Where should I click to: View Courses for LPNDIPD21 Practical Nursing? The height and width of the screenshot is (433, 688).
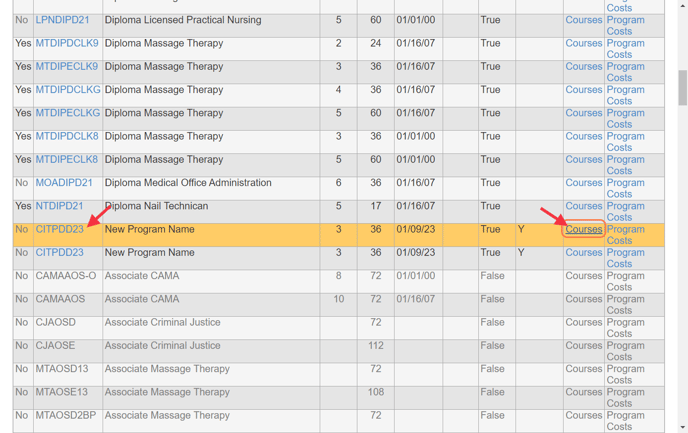[x=583, y=20]
